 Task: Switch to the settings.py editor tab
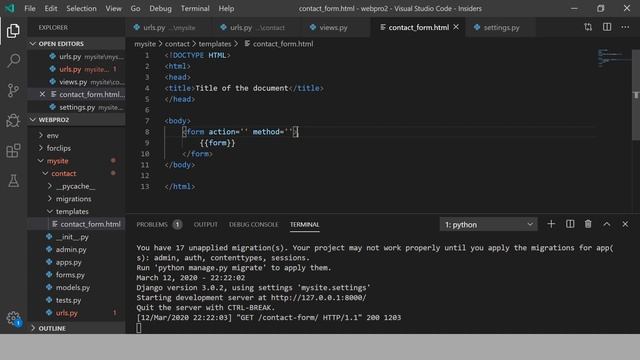tap(500, 27)
